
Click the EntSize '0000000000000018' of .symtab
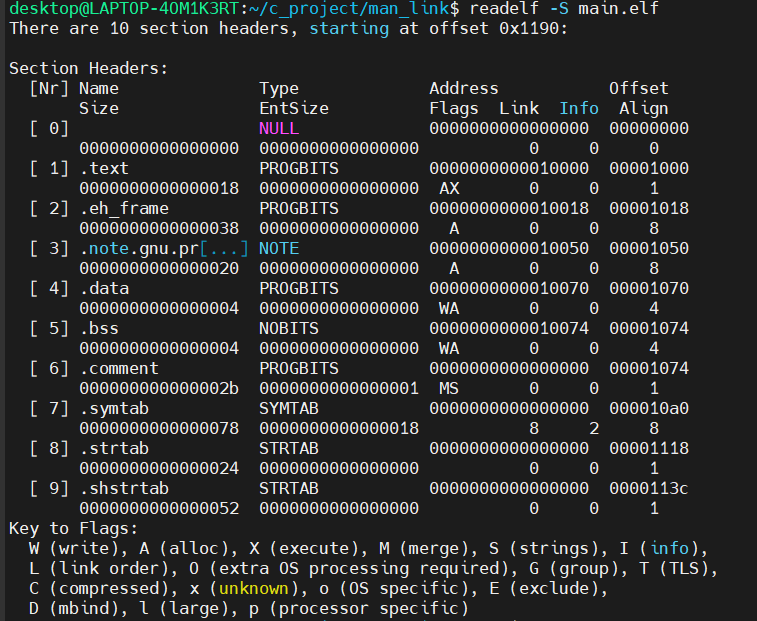tap(339, 429)
